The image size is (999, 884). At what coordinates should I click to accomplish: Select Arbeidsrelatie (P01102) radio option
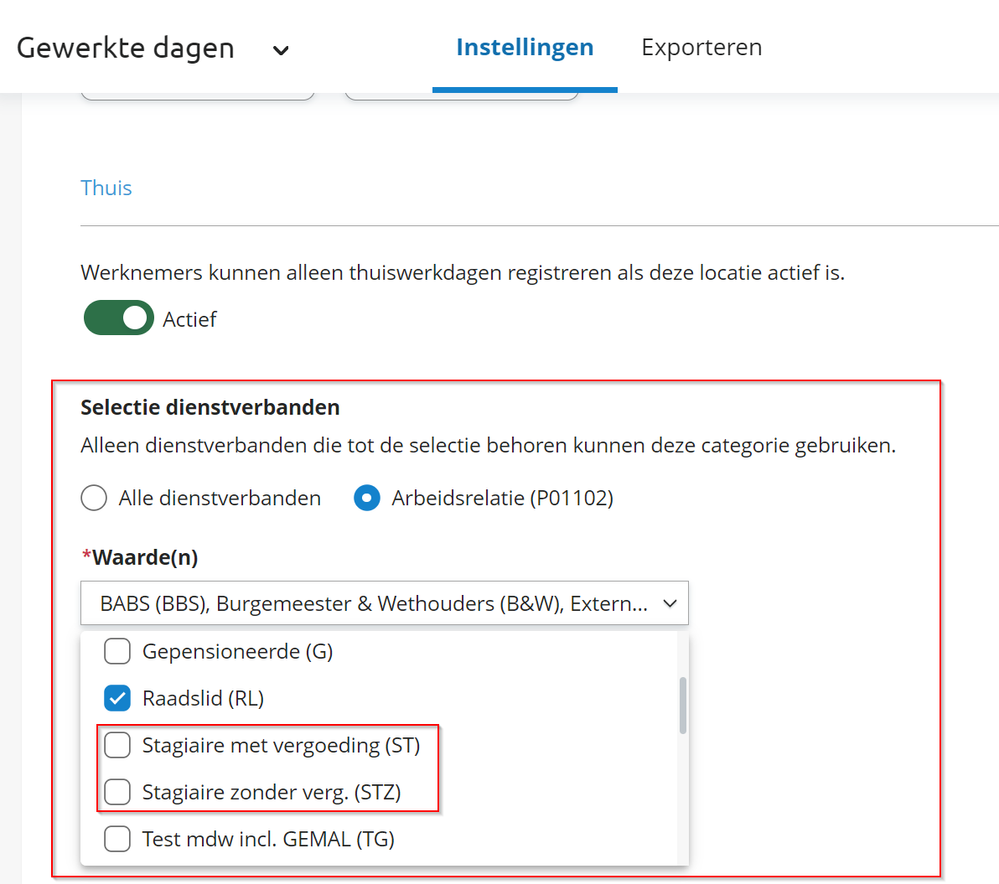coord(368,498)
